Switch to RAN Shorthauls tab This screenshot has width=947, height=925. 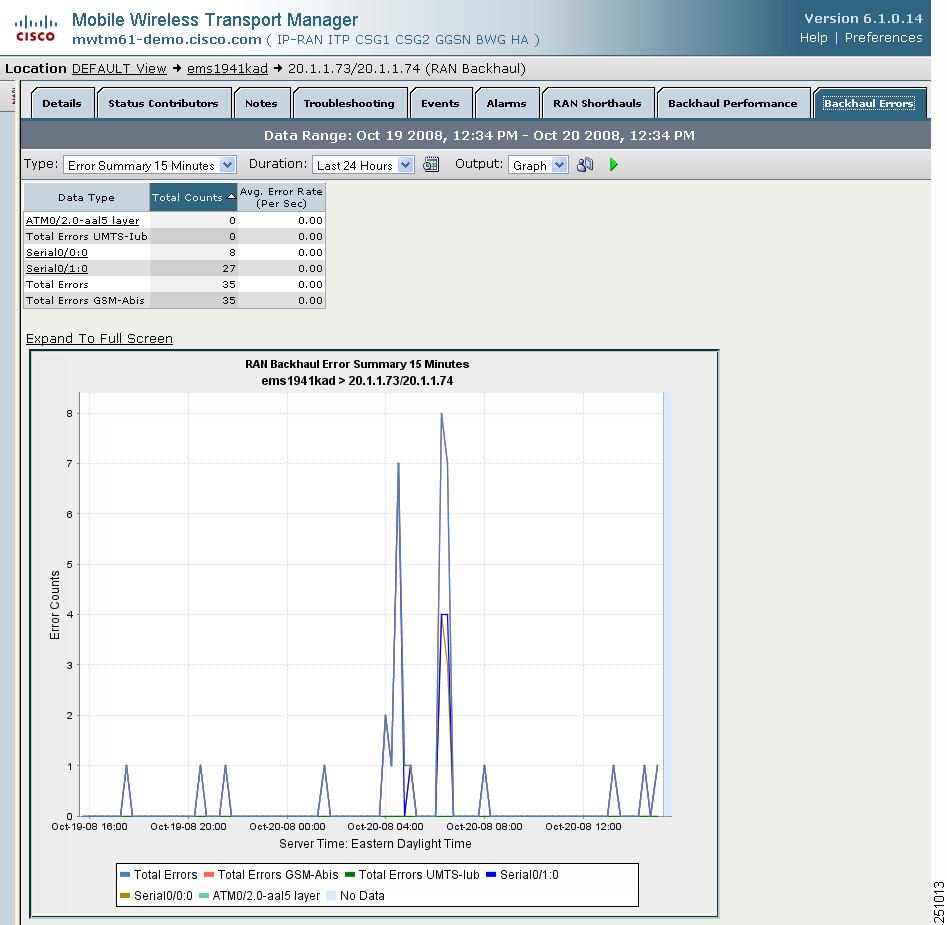[597, 103]
